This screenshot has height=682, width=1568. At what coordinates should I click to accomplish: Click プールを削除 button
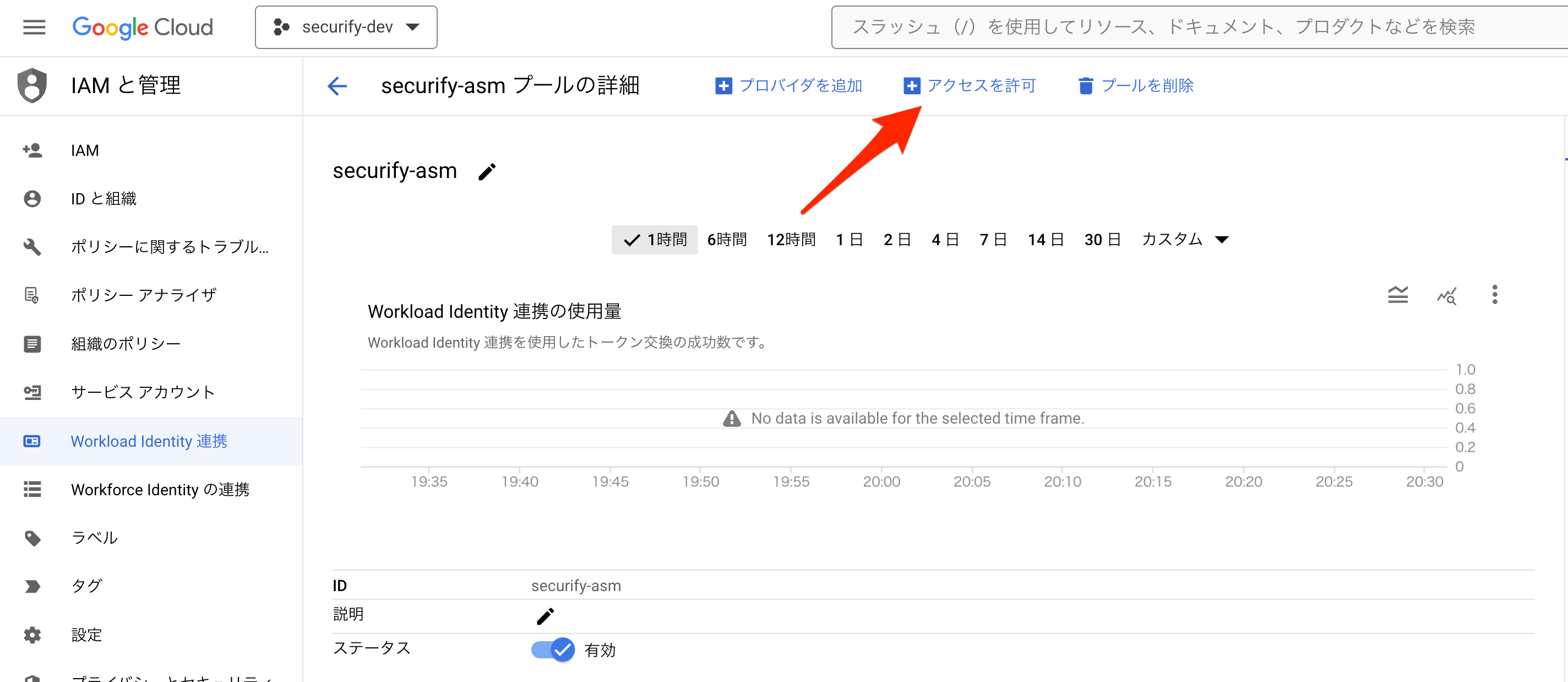tap(1136, 86)
